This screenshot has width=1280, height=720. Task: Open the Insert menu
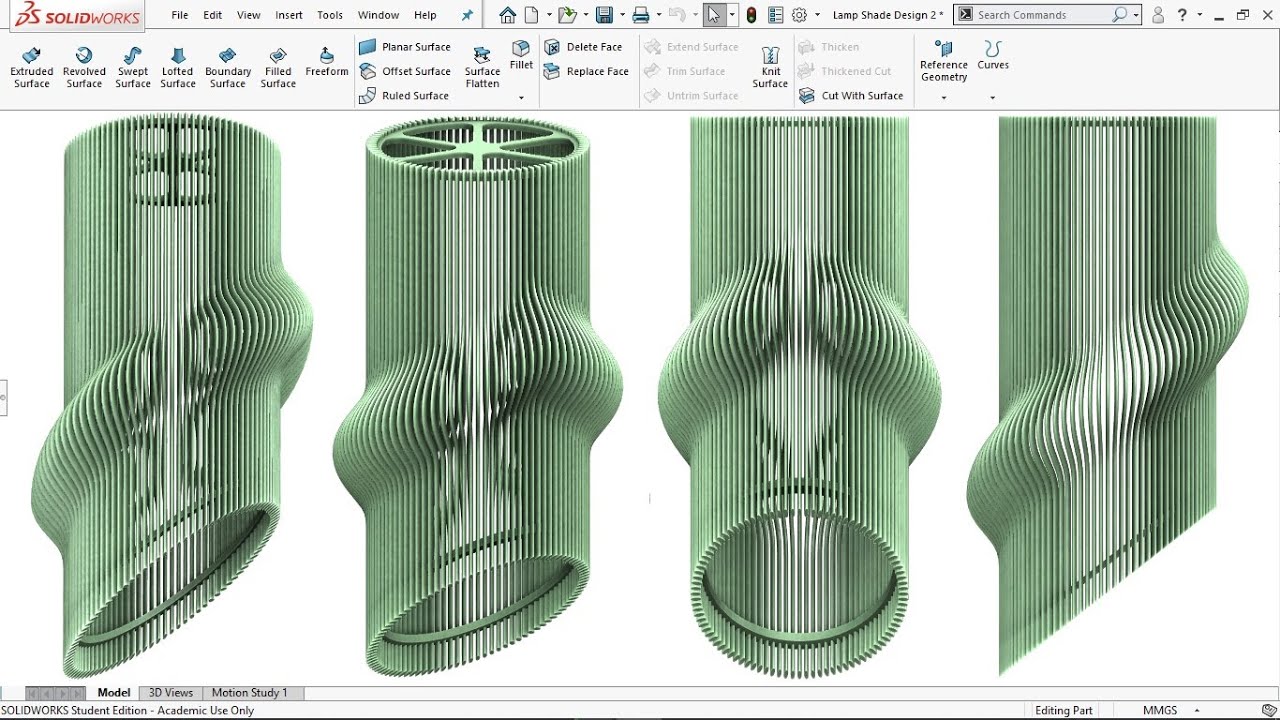pyautogui.click(x=289, y=15)
